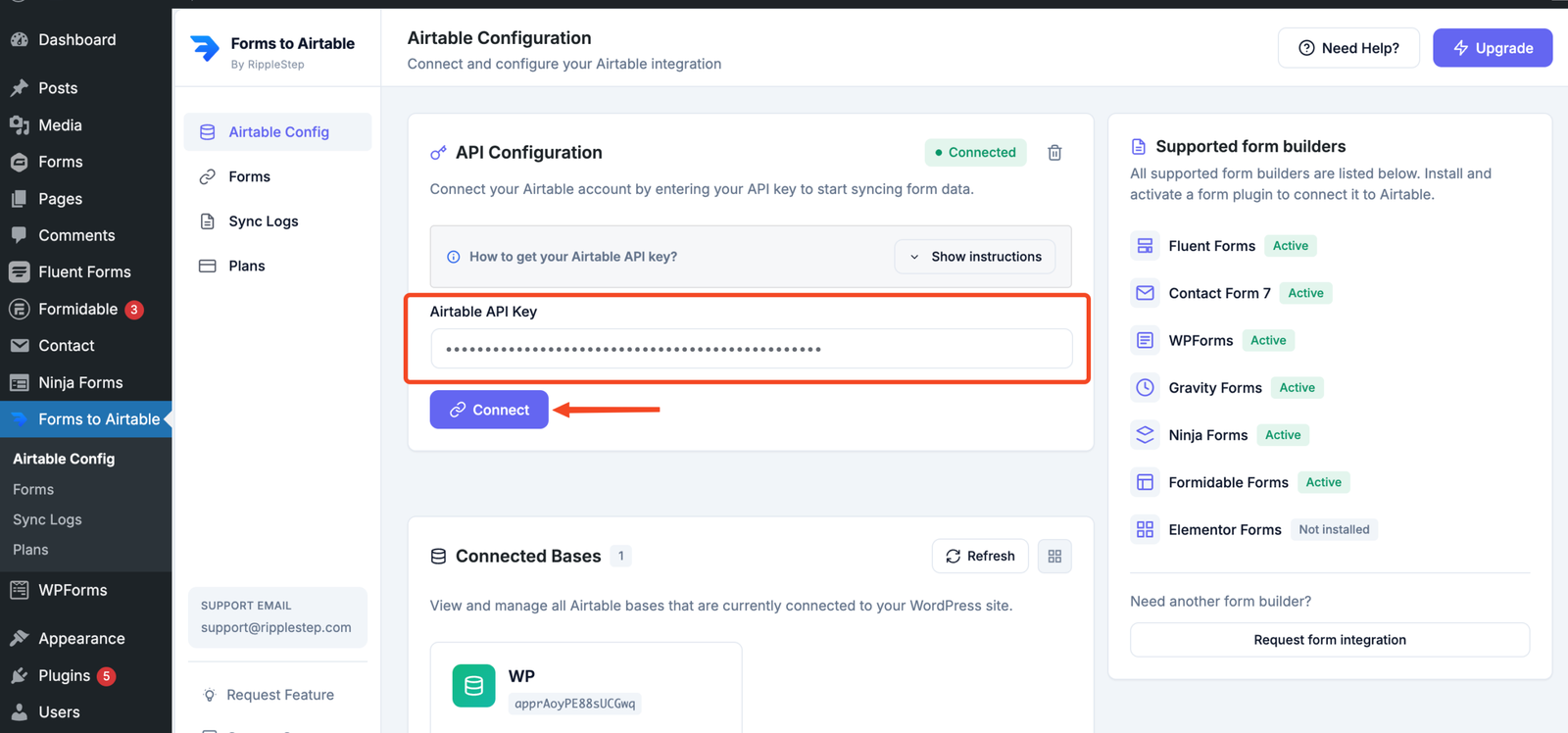Click Request form integration button
This screenshot has height=733, width=1568.
(x=1330, y=640)
